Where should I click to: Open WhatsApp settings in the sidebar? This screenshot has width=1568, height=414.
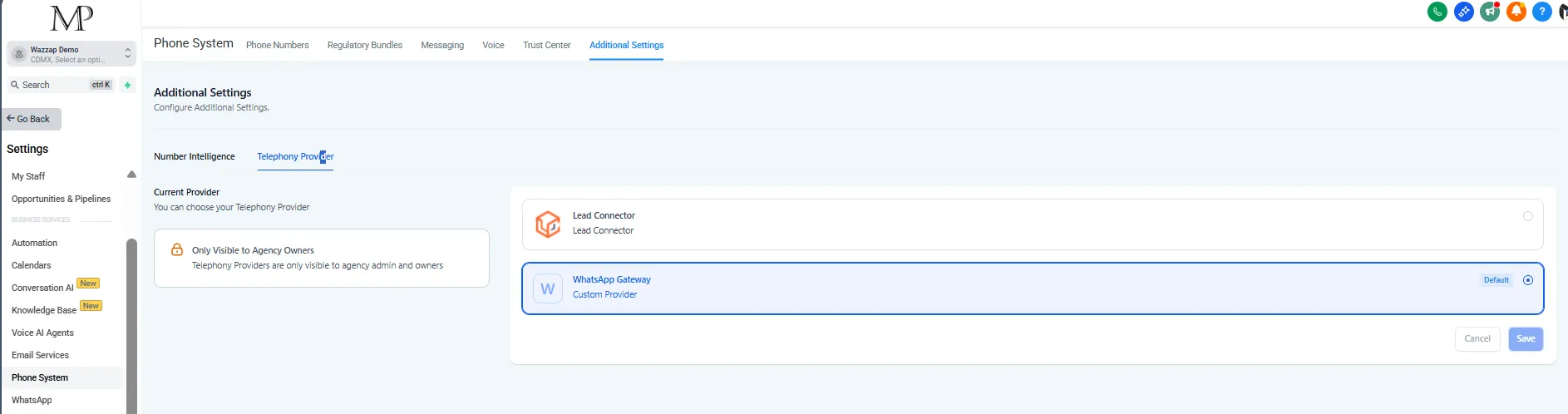32,400
